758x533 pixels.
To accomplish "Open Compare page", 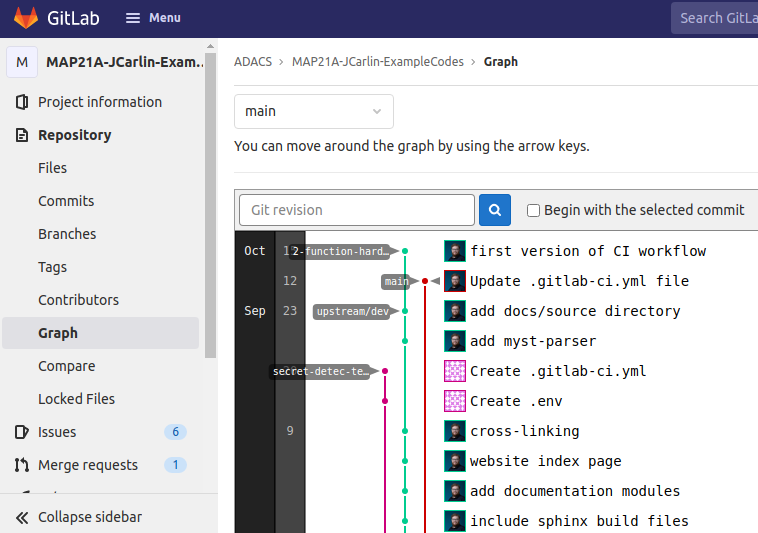I will click(67, 366).
